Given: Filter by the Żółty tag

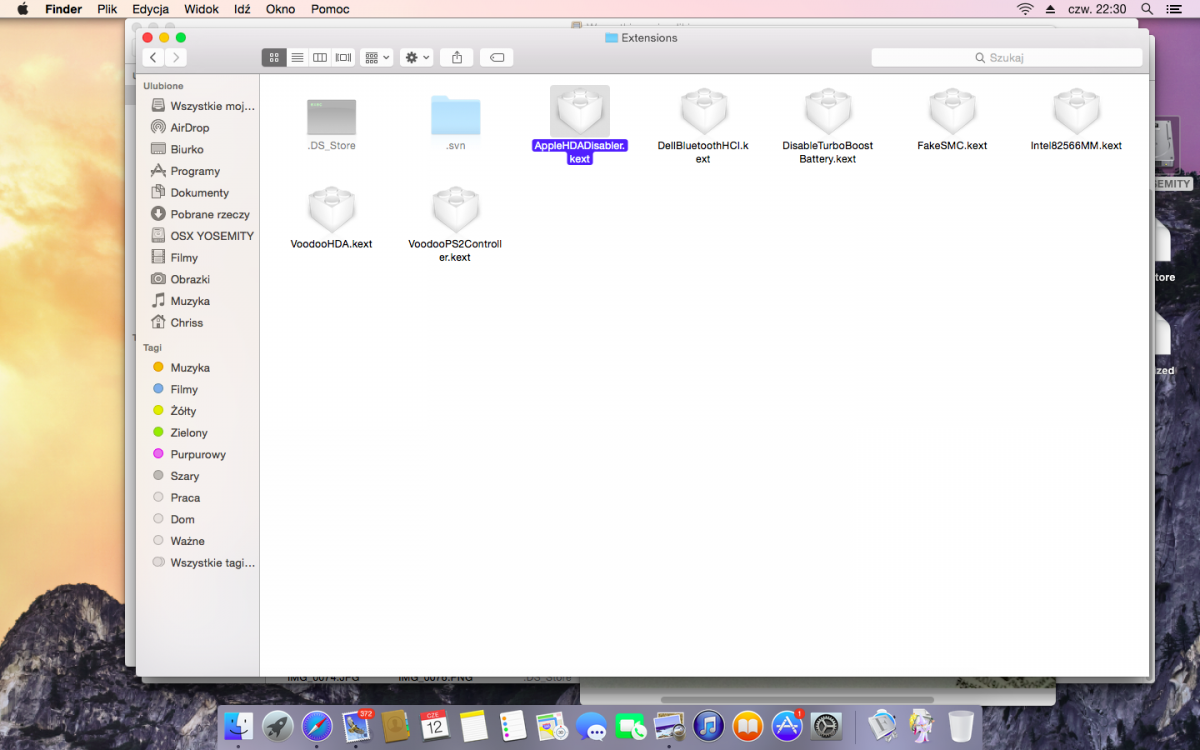Looking at the screenshot, I should pos(175,411).
